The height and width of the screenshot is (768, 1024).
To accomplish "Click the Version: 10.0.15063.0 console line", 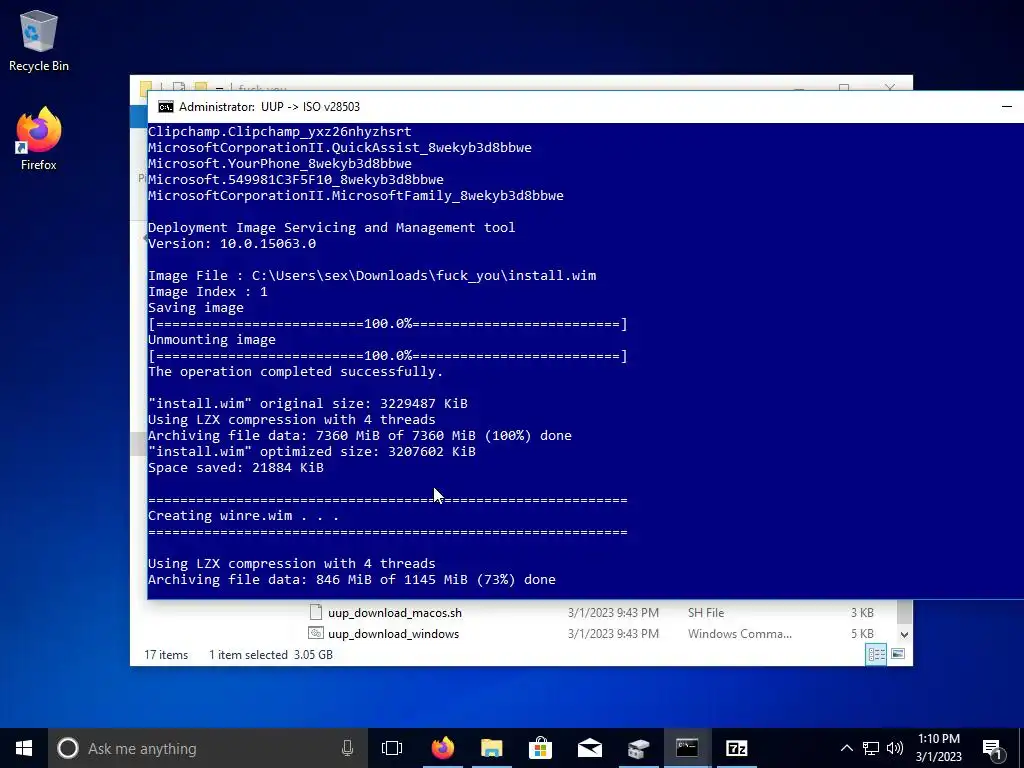I will [231, 244].
